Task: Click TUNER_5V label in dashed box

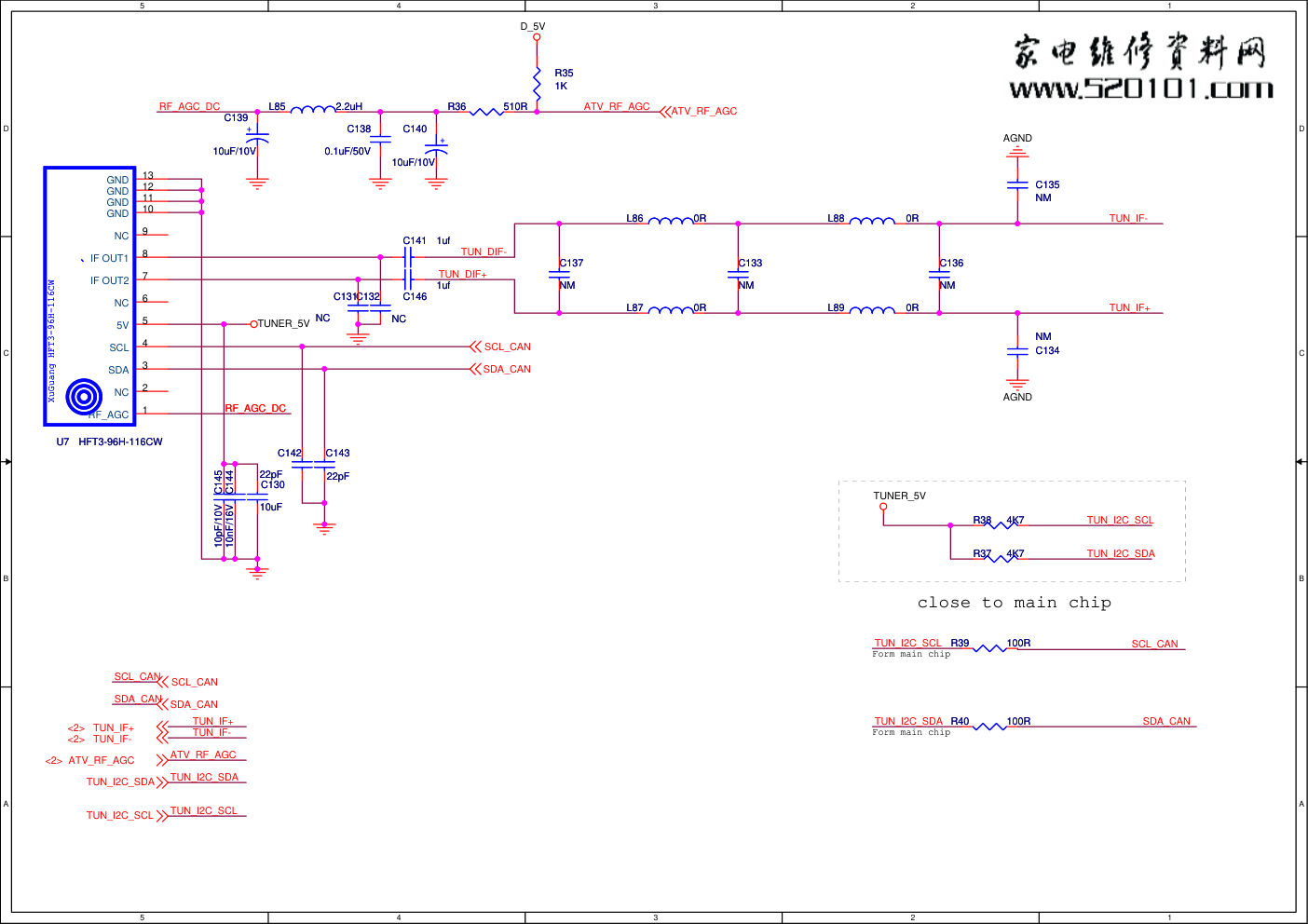Action: point(899,496)
